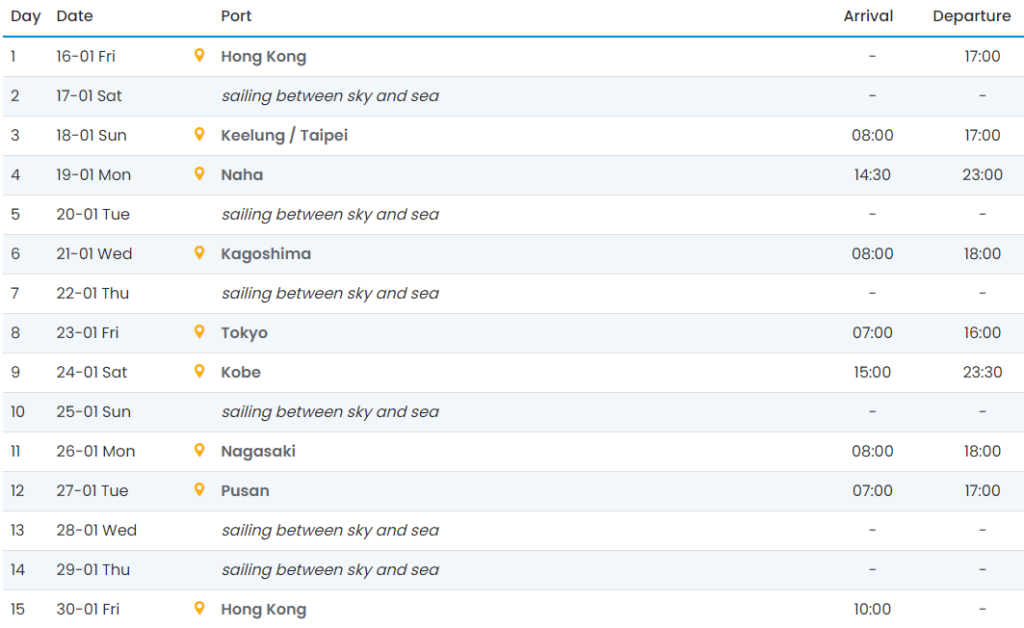This screenshot has width=1024, height=628.
Task: Click the Kagoshima location pin icon
Action: [x=199, y=253]
